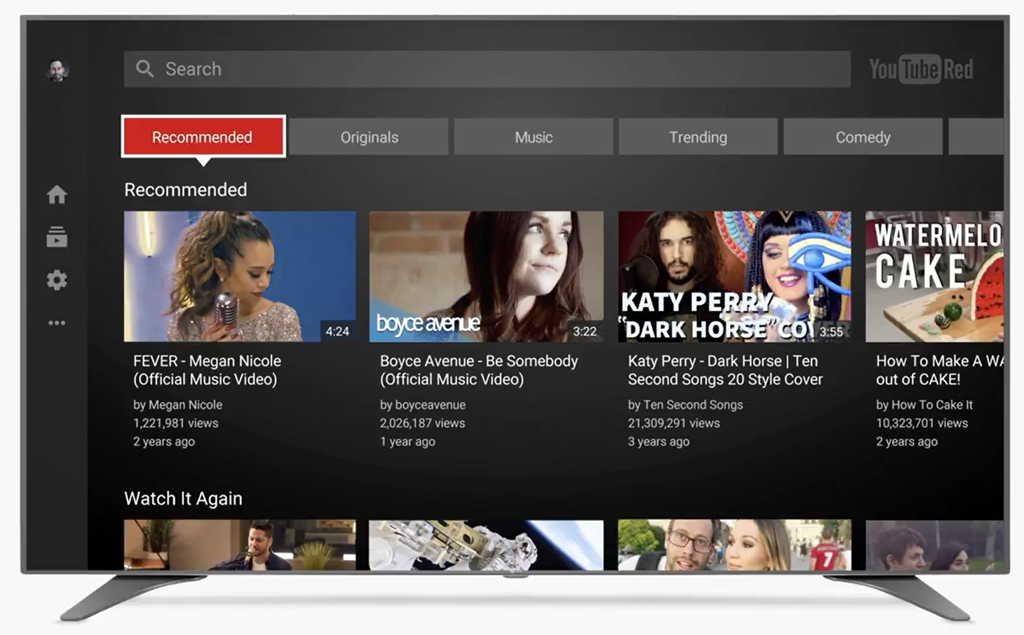Go to the Comedy tab
Image resolution: width=1024 pixels, height=635 pixels.
coord(862,137)
